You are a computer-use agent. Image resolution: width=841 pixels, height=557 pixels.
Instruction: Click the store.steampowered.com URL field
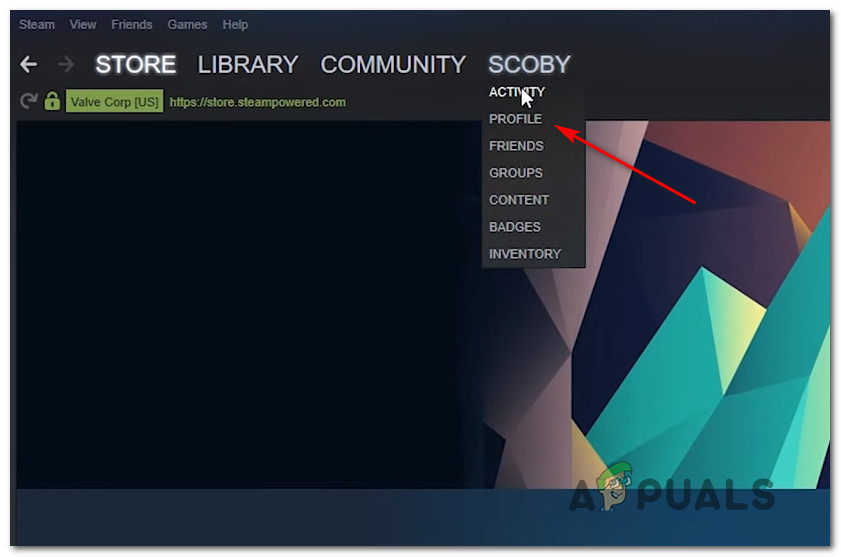tap(258, 102)
